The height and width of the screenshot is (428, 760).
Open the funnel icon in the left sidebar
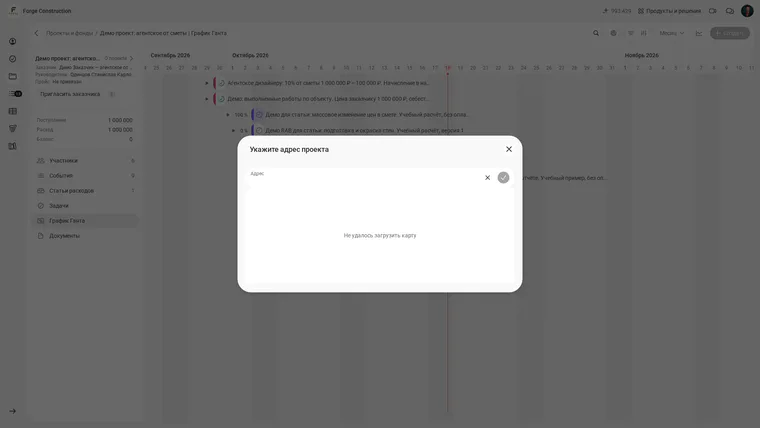click(13, 128)
